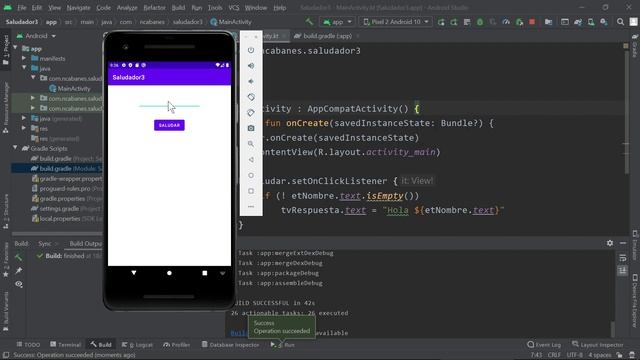Screen dimensions: 640x360
Task: Toggle soft-wrap in the build console
Action: [x=622, y=258]
